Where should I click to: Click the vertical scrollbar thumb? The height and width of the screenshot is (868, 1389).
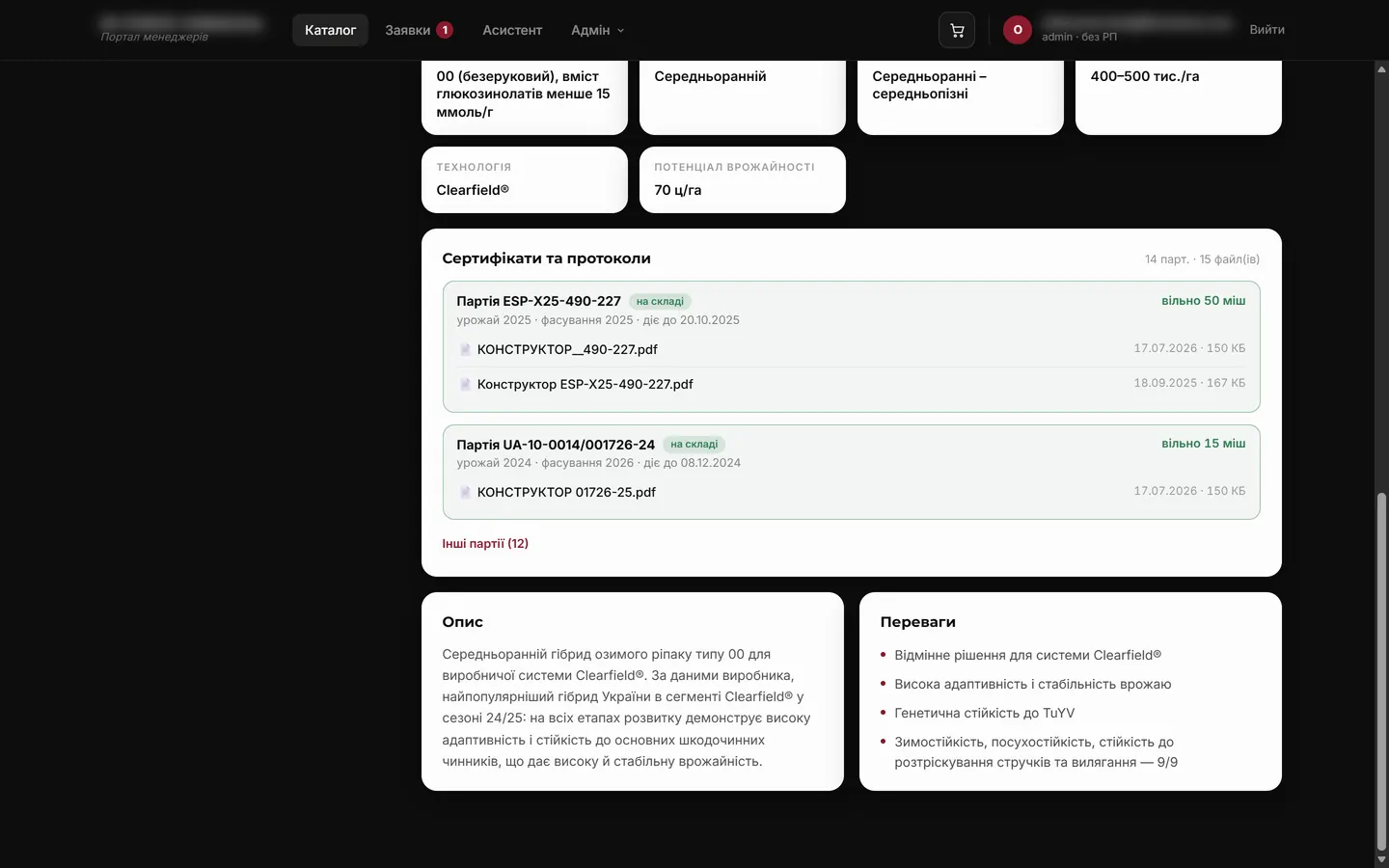1381,671
